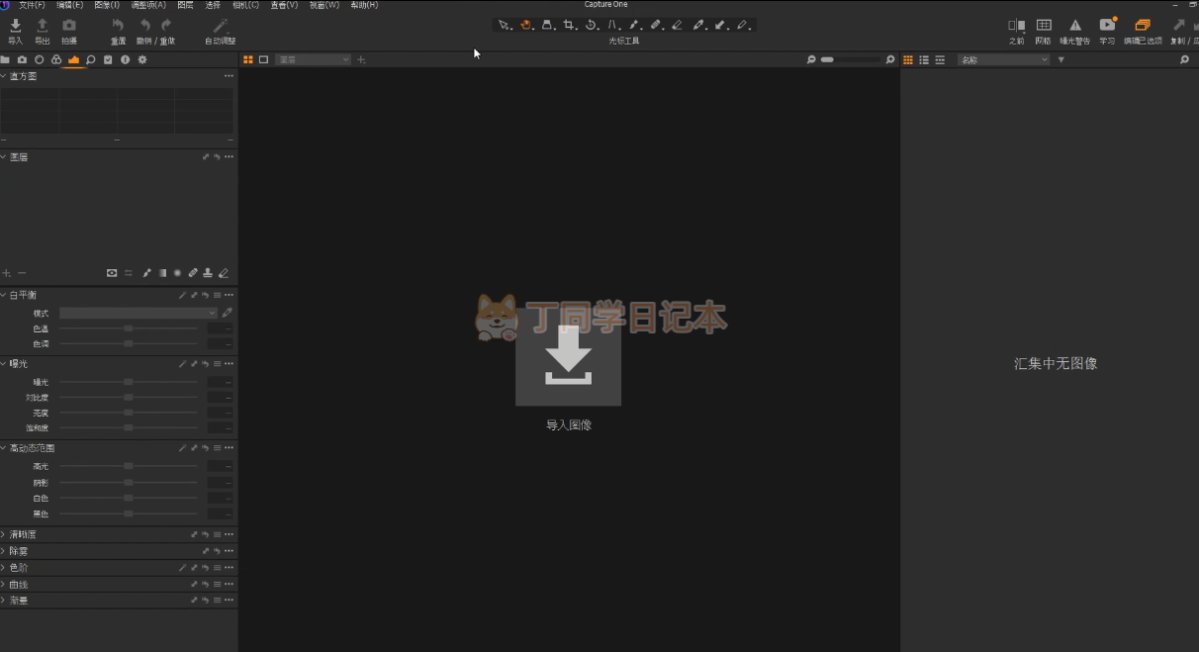The height and width of the screenshot is (652, 1199).
Task: Expand the Clarity (清晰度) panel
Action: (x=4, y=534)
